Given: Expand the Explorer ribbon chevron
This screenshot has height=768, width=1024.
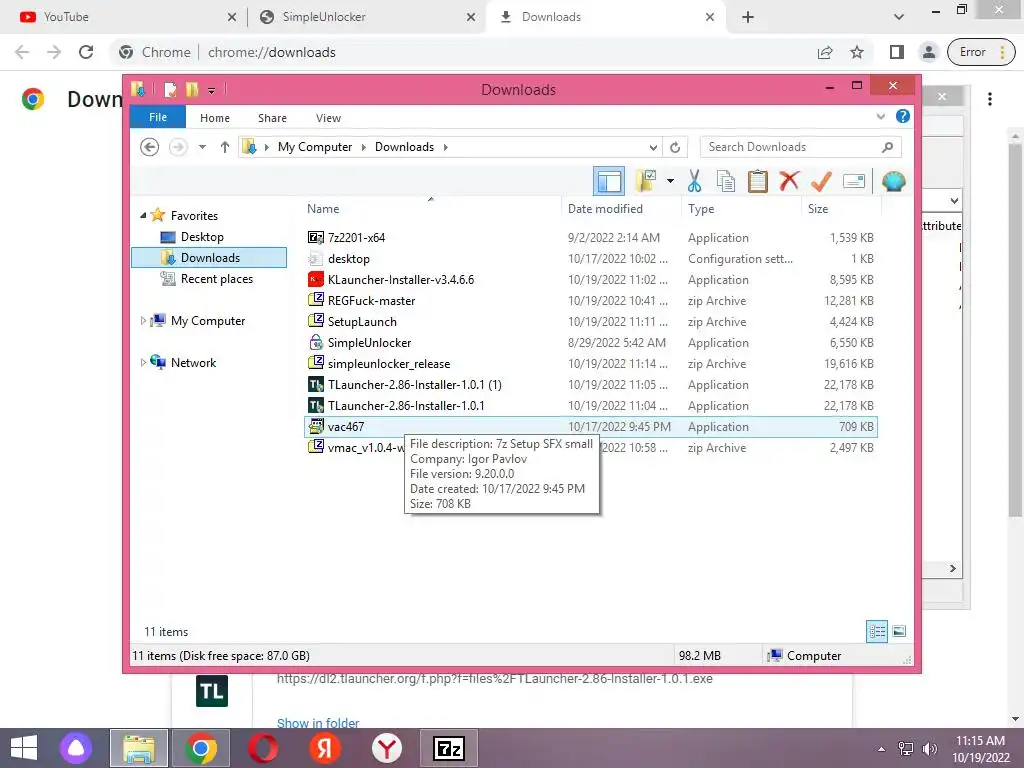Looking at the screenshot, I should 880,116.
